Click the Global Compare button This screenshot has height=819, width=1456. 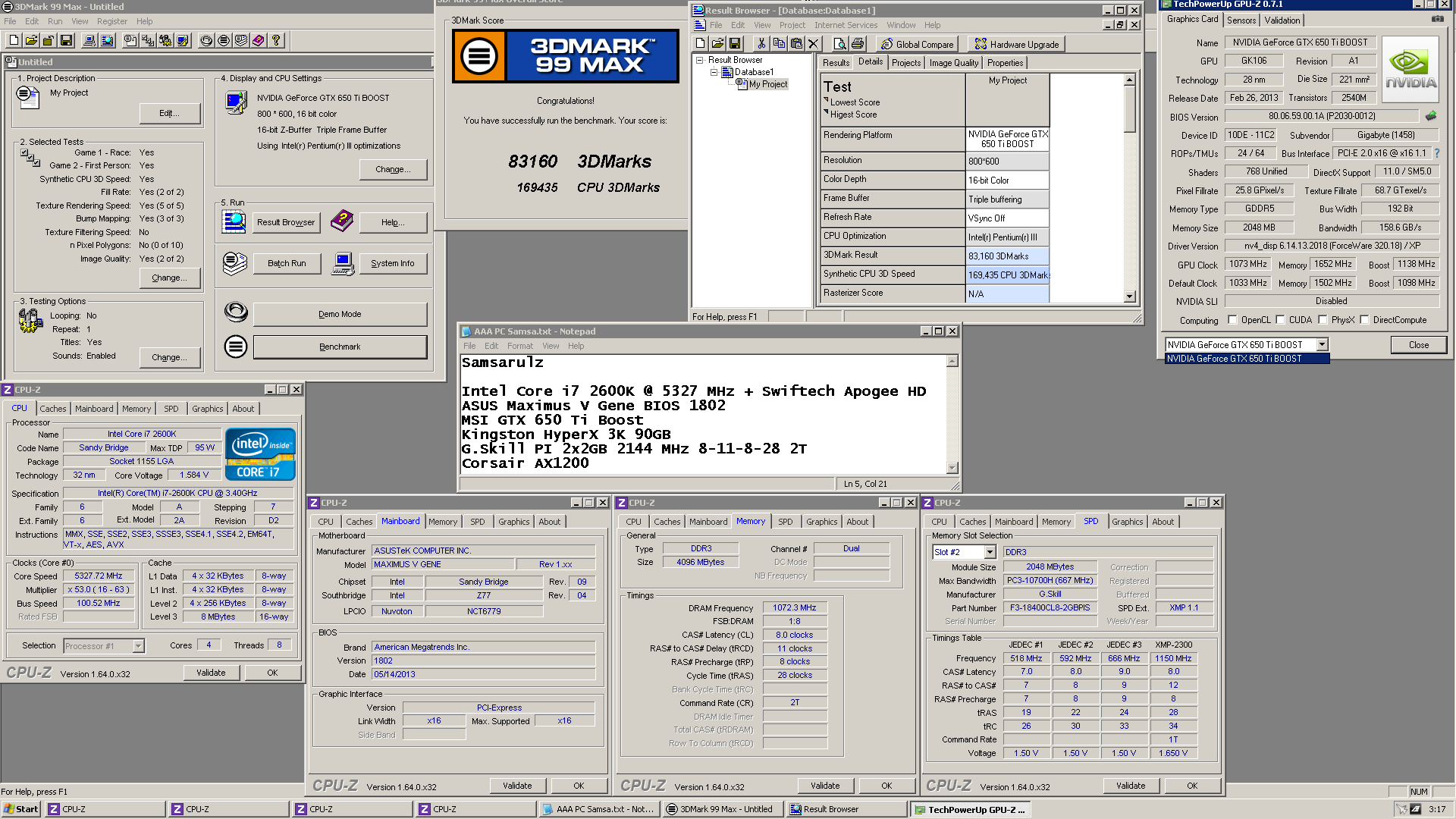tap(917, 44)
